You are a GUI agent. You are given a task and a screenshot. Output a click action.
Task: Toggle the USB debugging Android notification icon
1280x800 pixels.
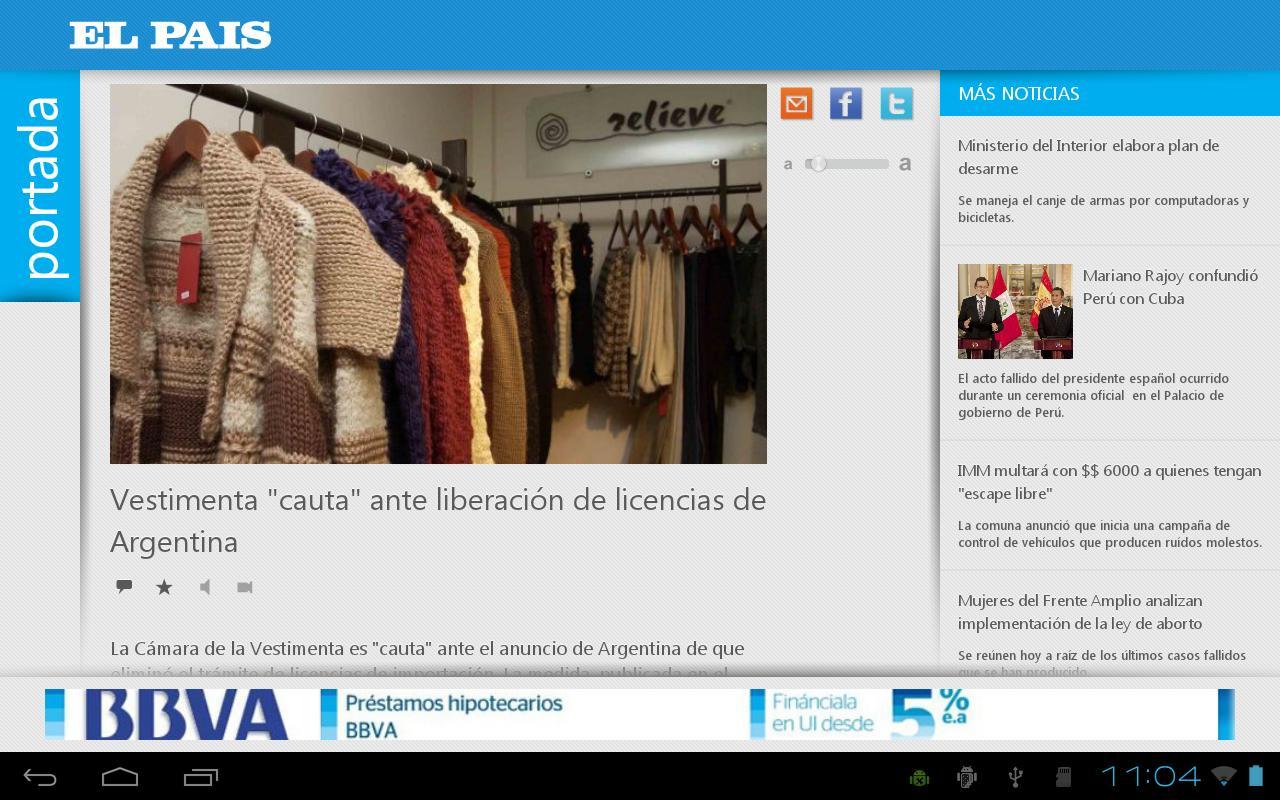[1014, 775]
